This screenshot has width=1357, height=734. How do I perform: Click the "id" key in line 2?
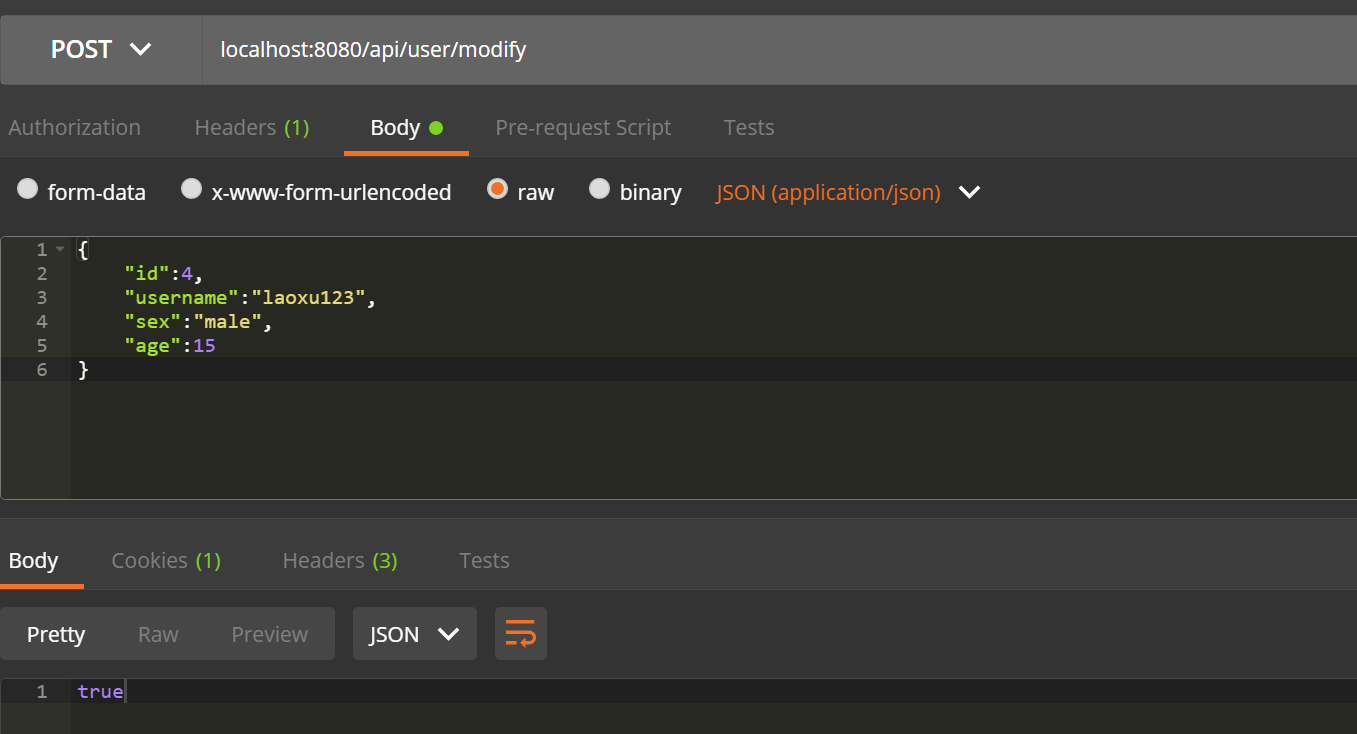click(x=147, y=273)
